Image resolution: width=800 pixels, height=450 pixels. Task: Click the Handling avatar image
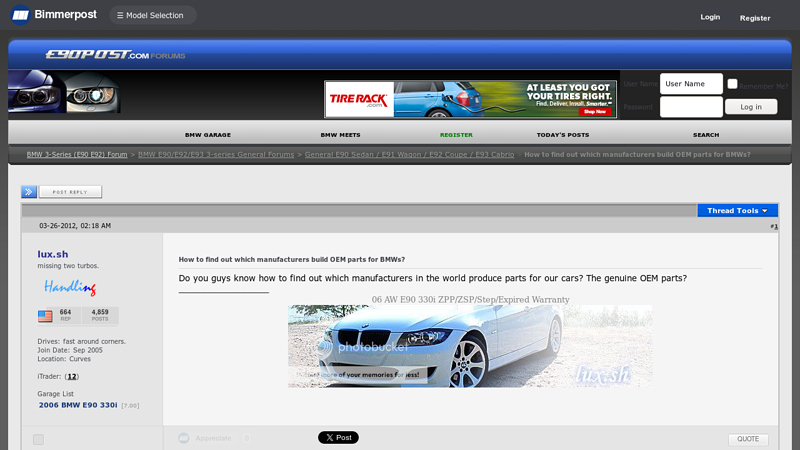pos(70,287)
